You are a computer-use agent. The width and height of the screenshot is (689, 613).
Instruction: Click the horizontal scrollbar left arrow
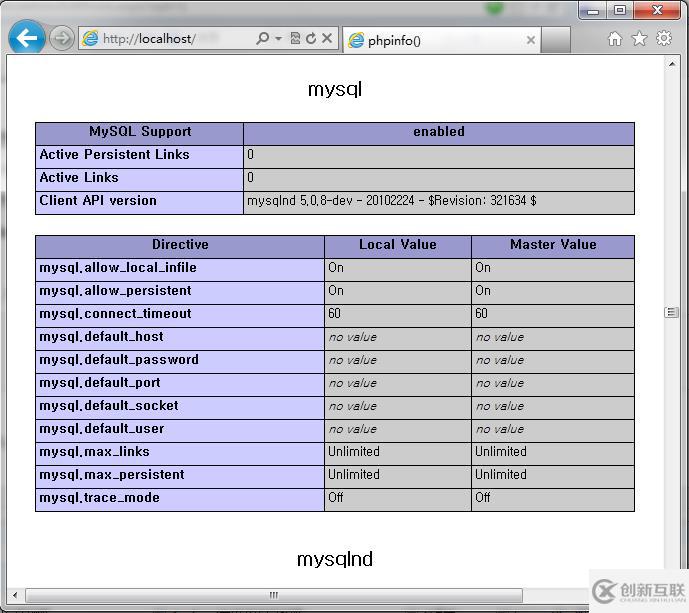15,595
